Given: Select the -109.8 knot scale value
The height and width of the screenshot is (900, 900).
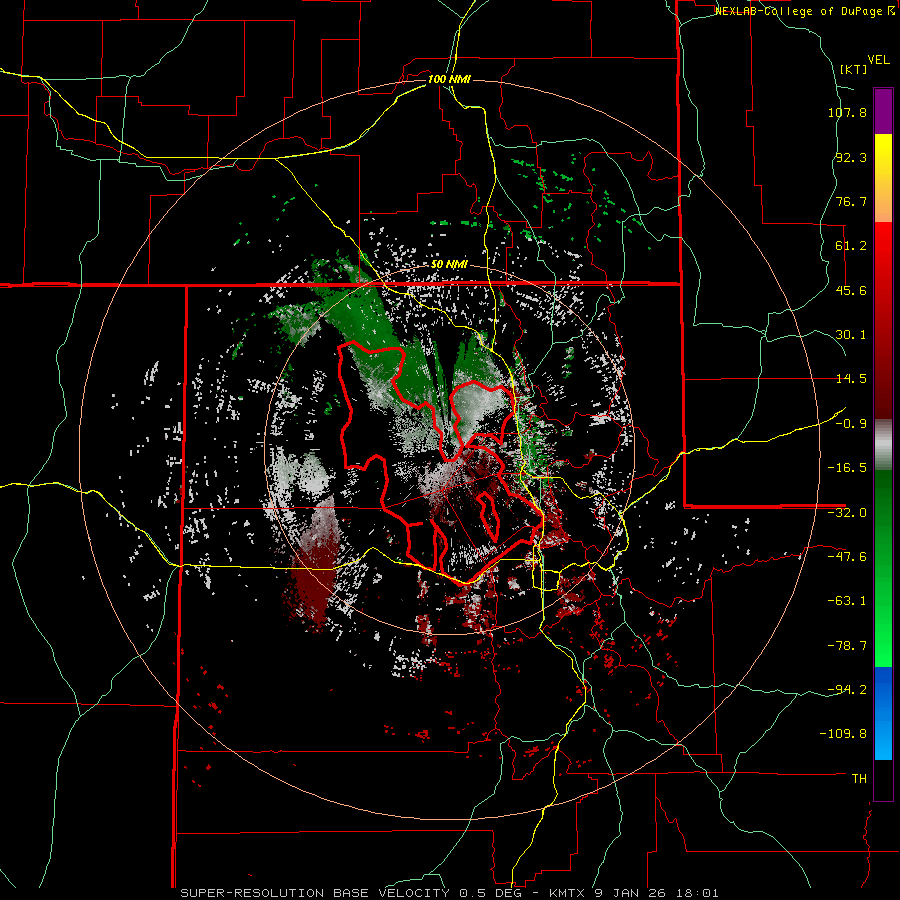Looking at the screenshot, I should point(844,734).
